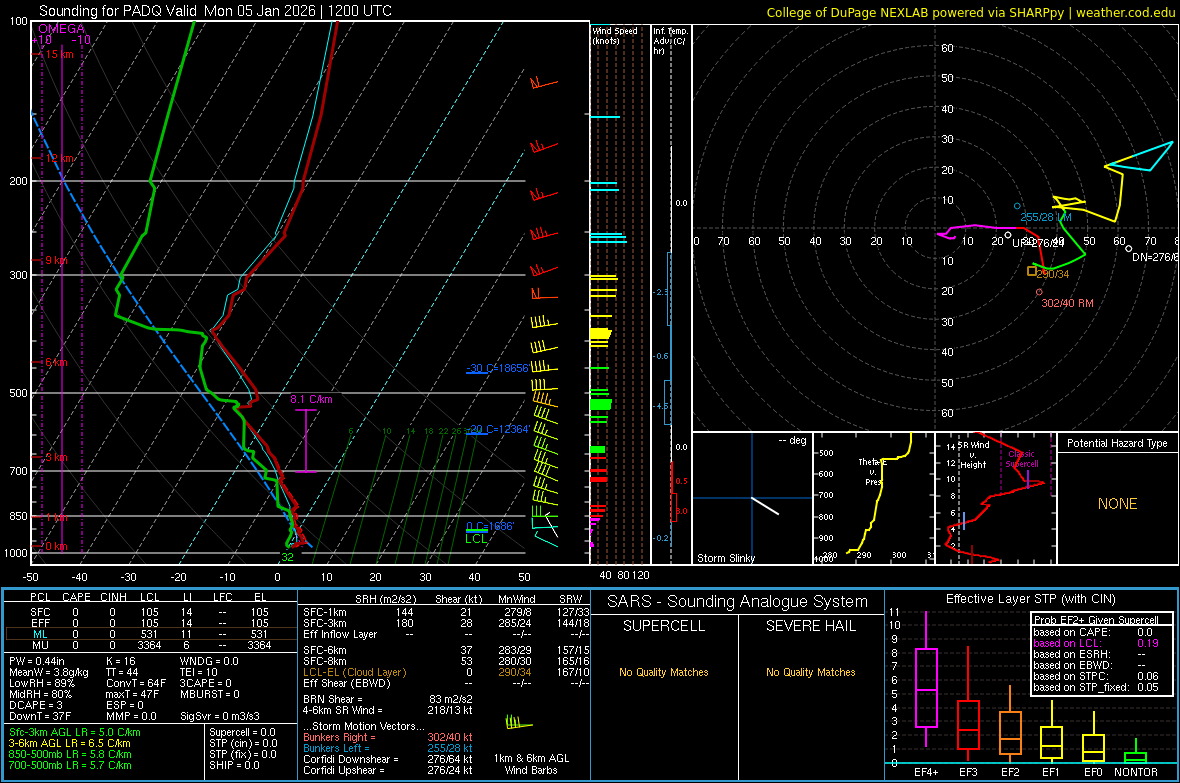Click the 'K = 16' index value

pyautogui.click(x=120, y=661)
